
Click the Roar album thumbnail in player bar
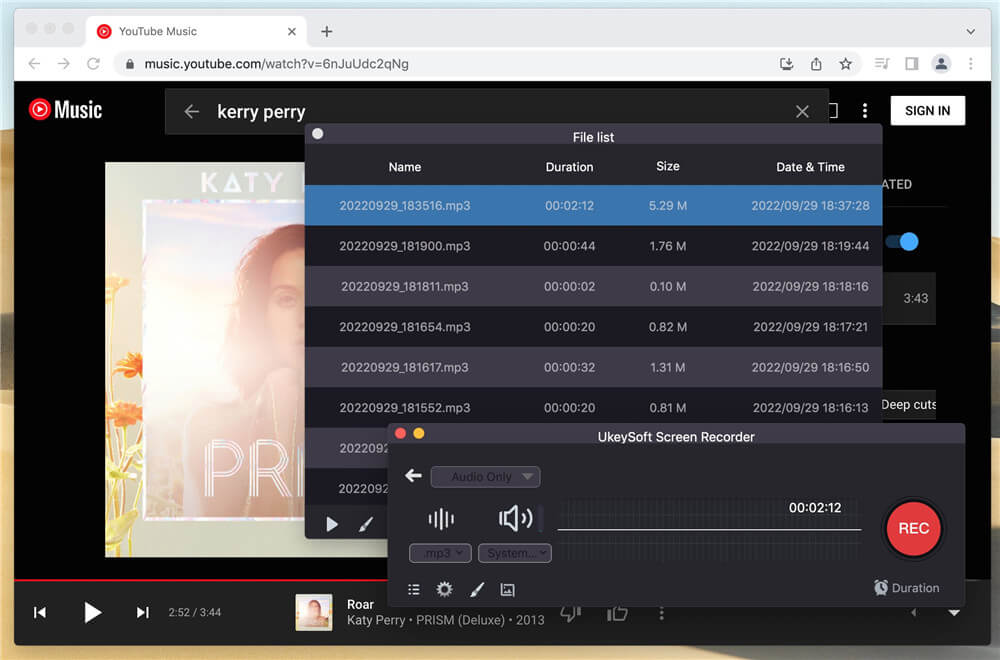(314, 612)
